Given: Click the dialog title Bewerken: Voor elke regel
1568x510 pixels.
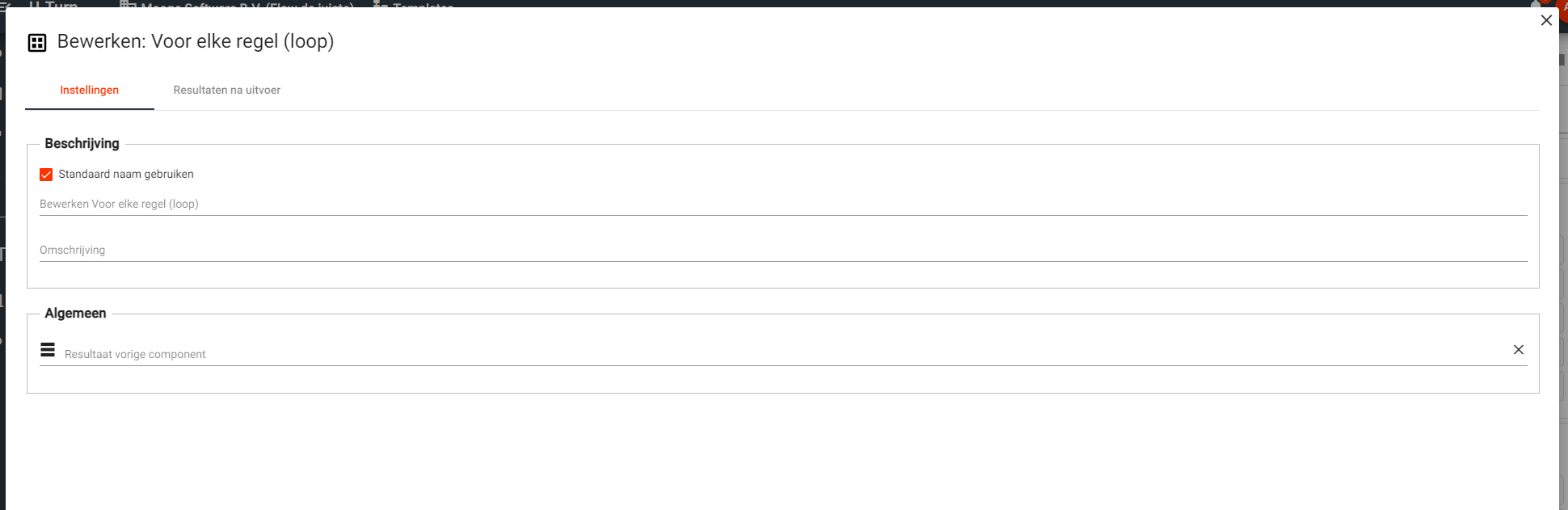Looking at the screenshot, I should (196, 42).
